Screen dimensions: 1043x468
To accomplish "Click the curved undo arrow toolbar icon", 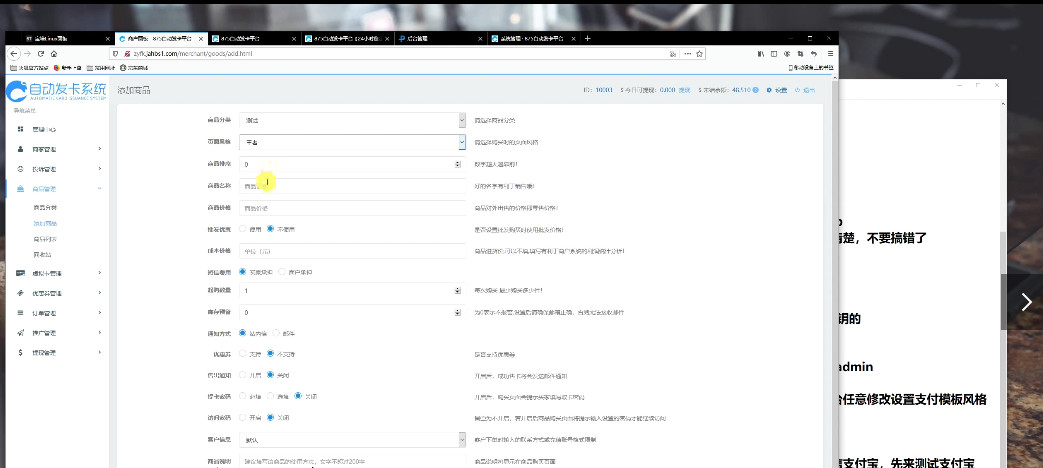I will [814, 54].
